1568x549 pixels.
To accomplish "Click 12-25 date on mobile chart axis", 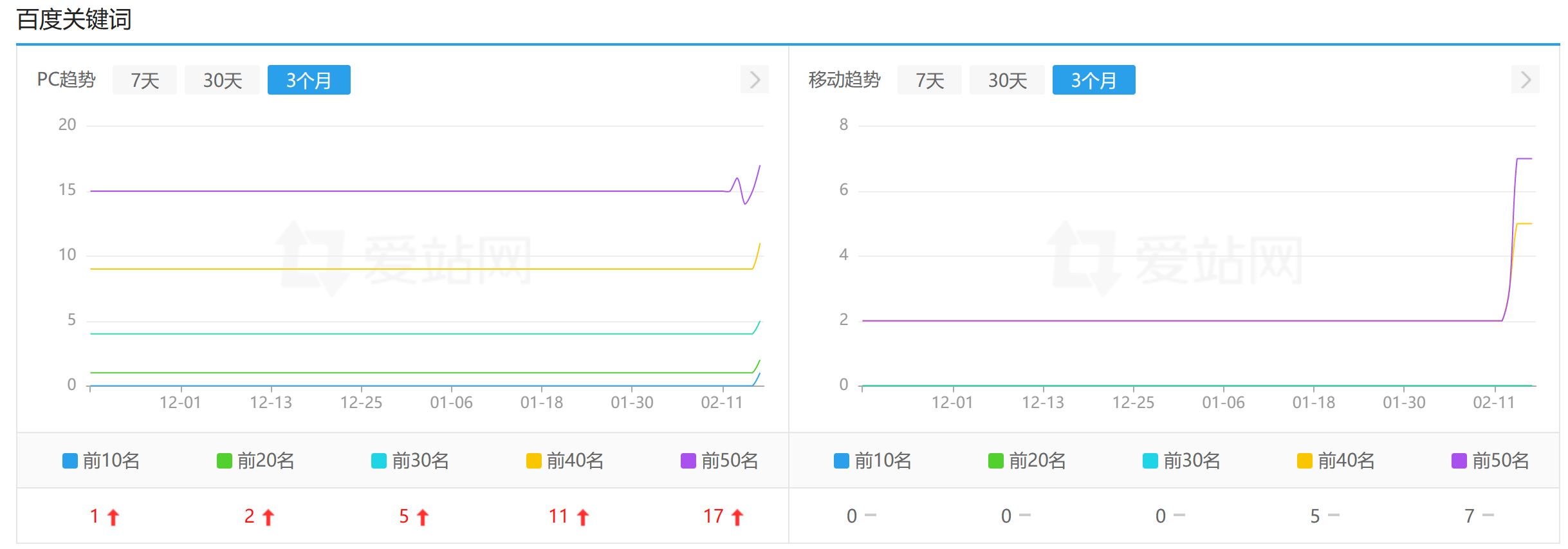I will [1133, 403].
